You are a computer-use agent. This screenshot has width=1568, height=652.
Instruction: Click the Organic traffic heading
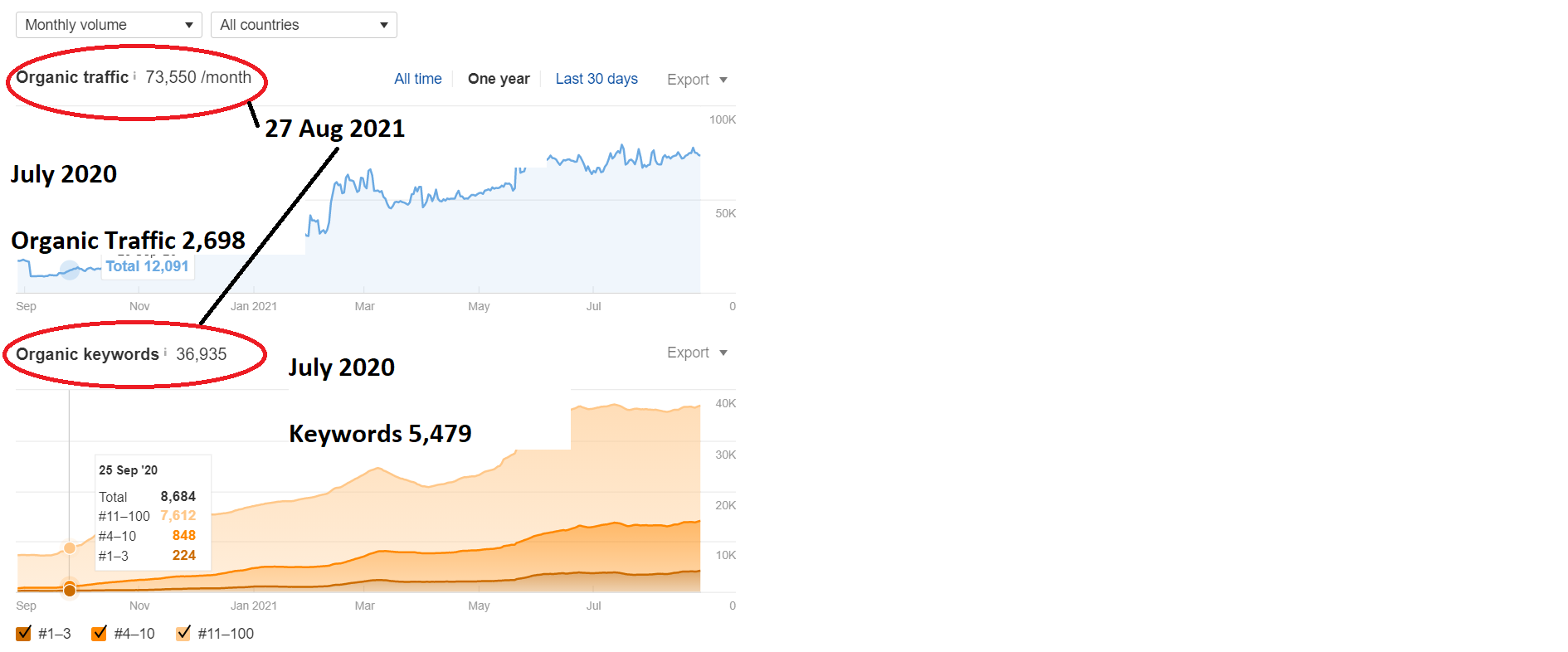72,77
